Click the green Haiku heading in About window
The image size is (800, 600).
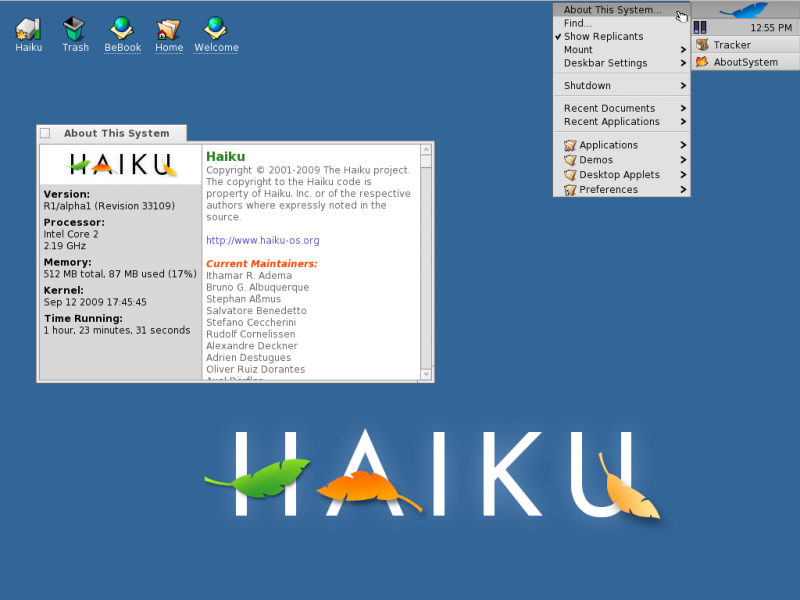[226, 157]
